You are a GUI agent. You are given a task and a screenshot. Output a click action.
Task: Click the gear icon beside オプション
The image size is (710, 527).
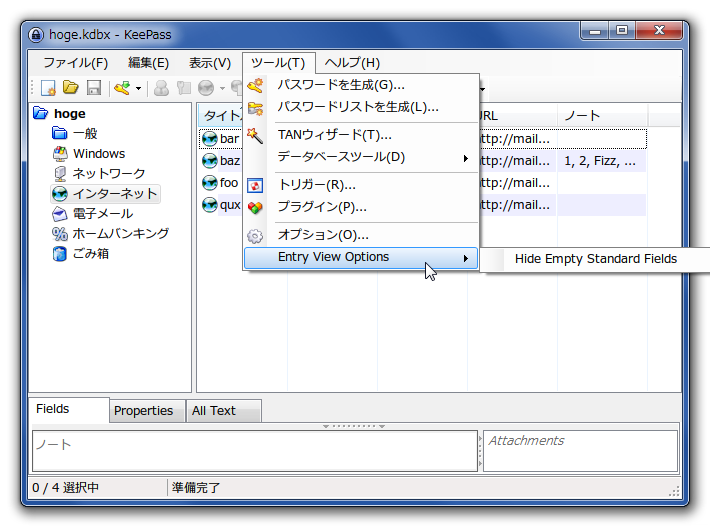coord(255,235)
